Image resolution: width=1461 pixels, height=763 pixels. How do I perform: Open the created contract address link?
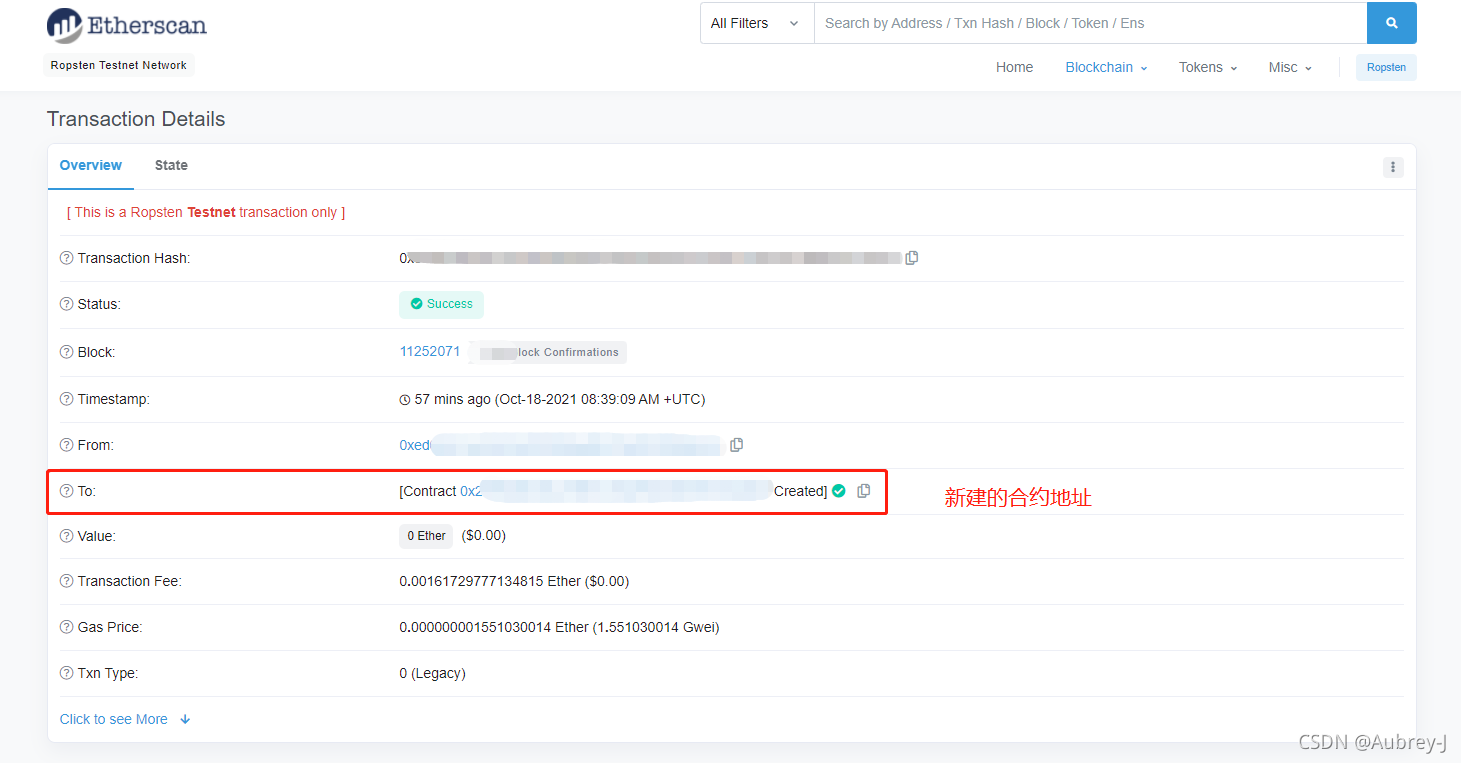coord(615,491)
